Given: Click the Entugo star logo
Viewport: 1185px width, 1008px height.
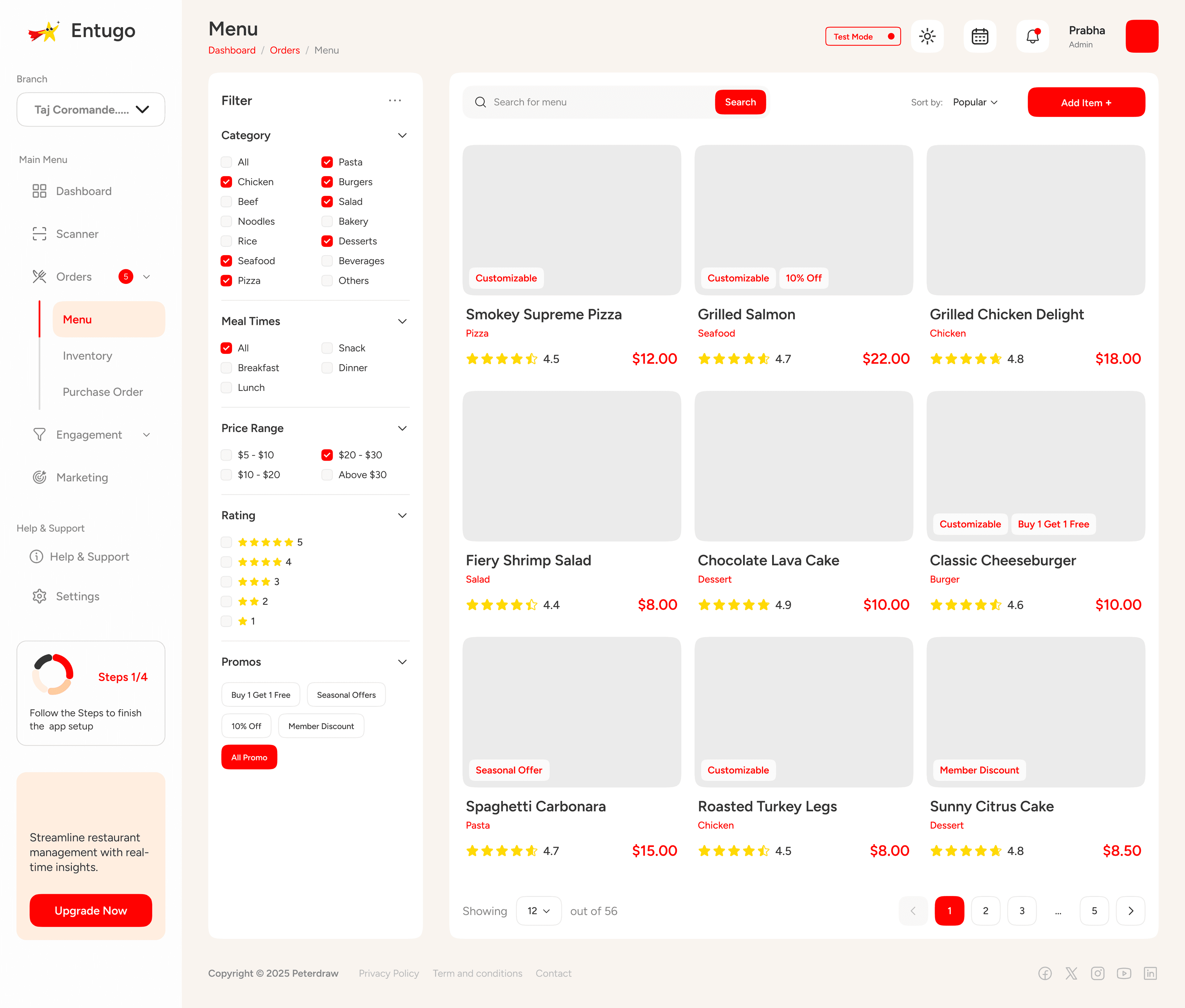Looking at the screenshot, I should point(44,31).
